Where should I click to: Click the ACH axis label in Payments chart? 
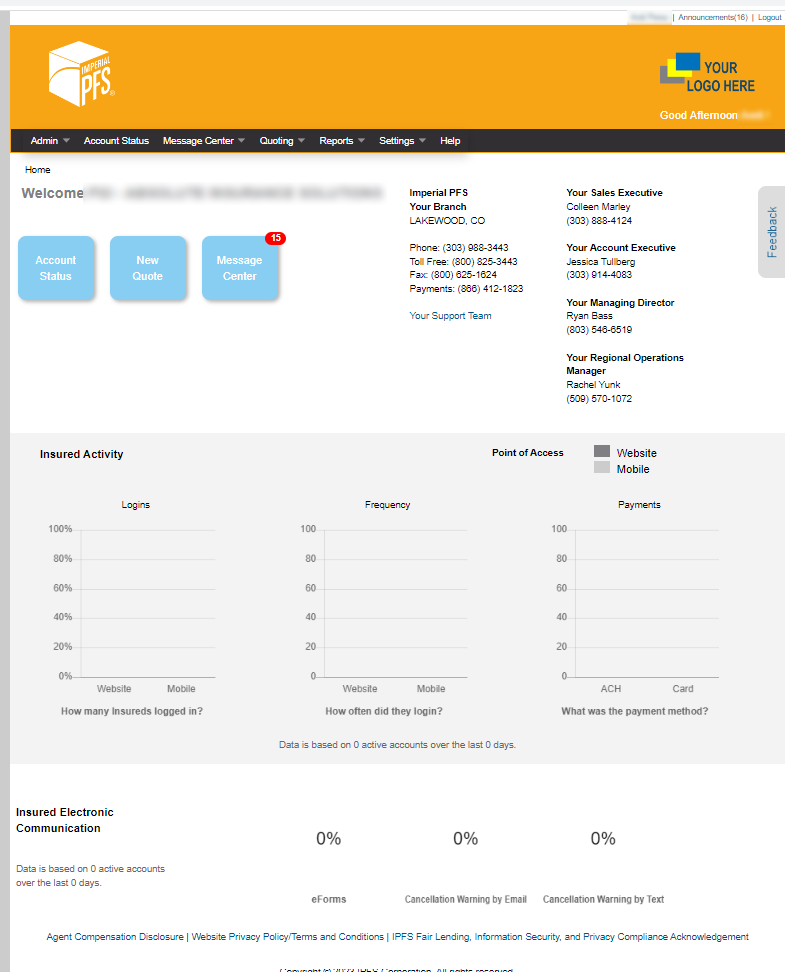click(x=611, y=689)
